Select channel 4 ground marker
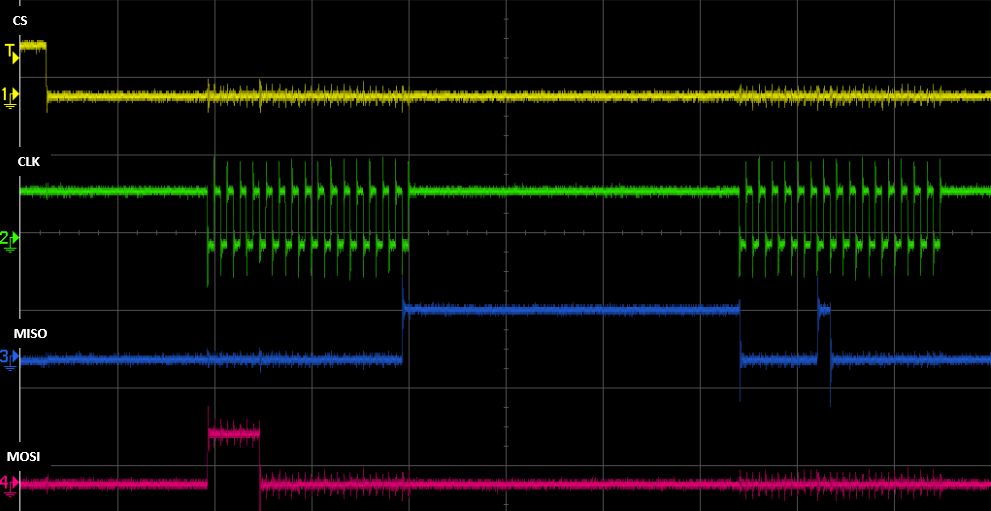Image resolution: width=991 pixels, height=511 pixels. [x=10, y=484]
